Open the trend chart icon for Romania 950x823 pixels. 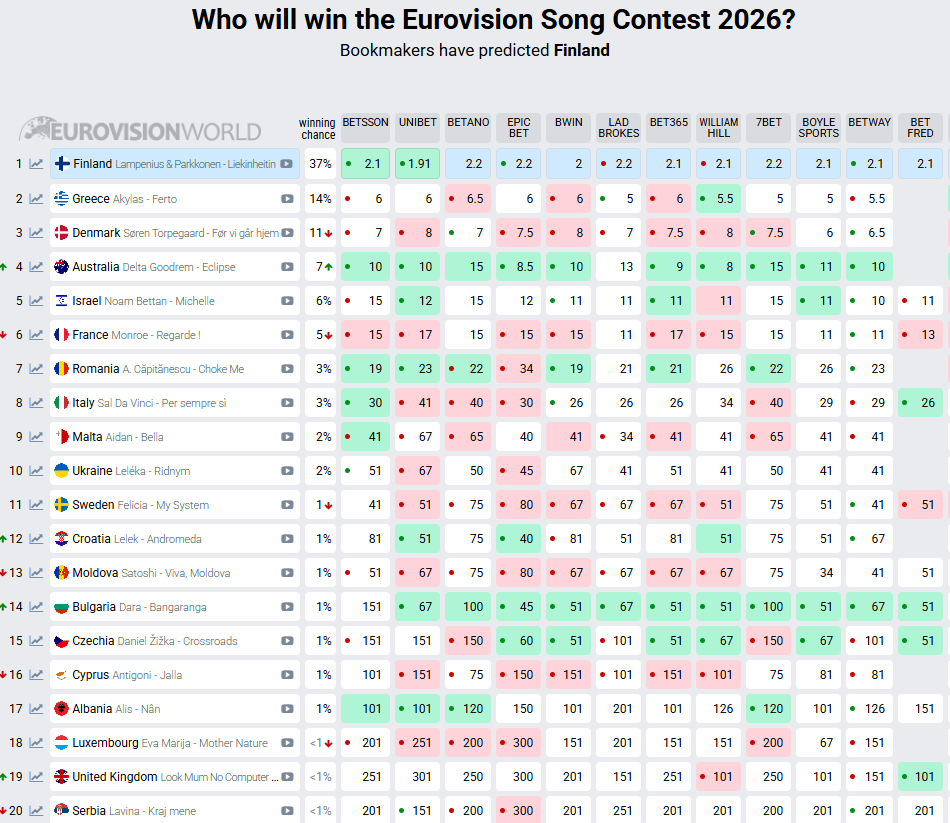[36, 368]
